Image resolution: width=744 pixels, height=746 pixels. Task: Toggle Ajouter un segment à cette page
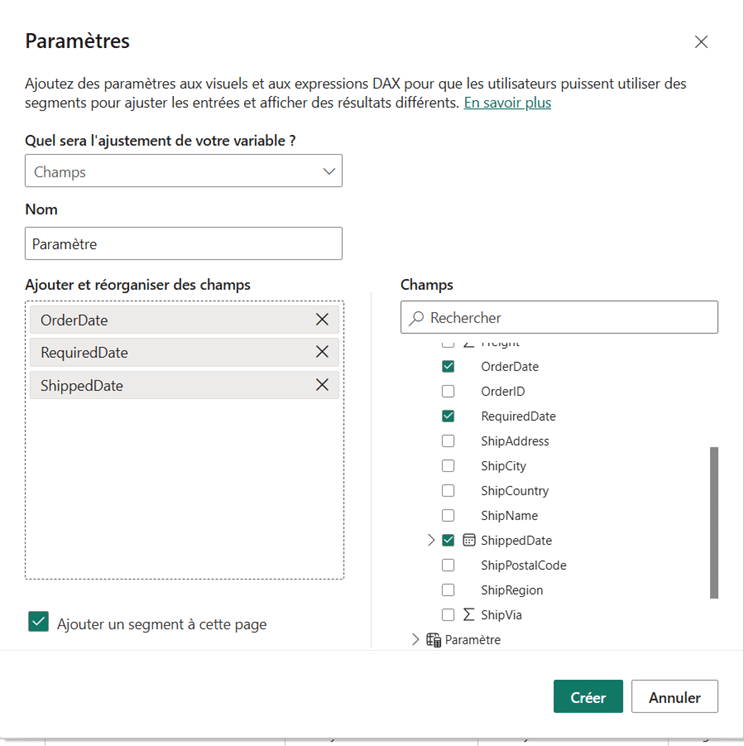(39, 623)
